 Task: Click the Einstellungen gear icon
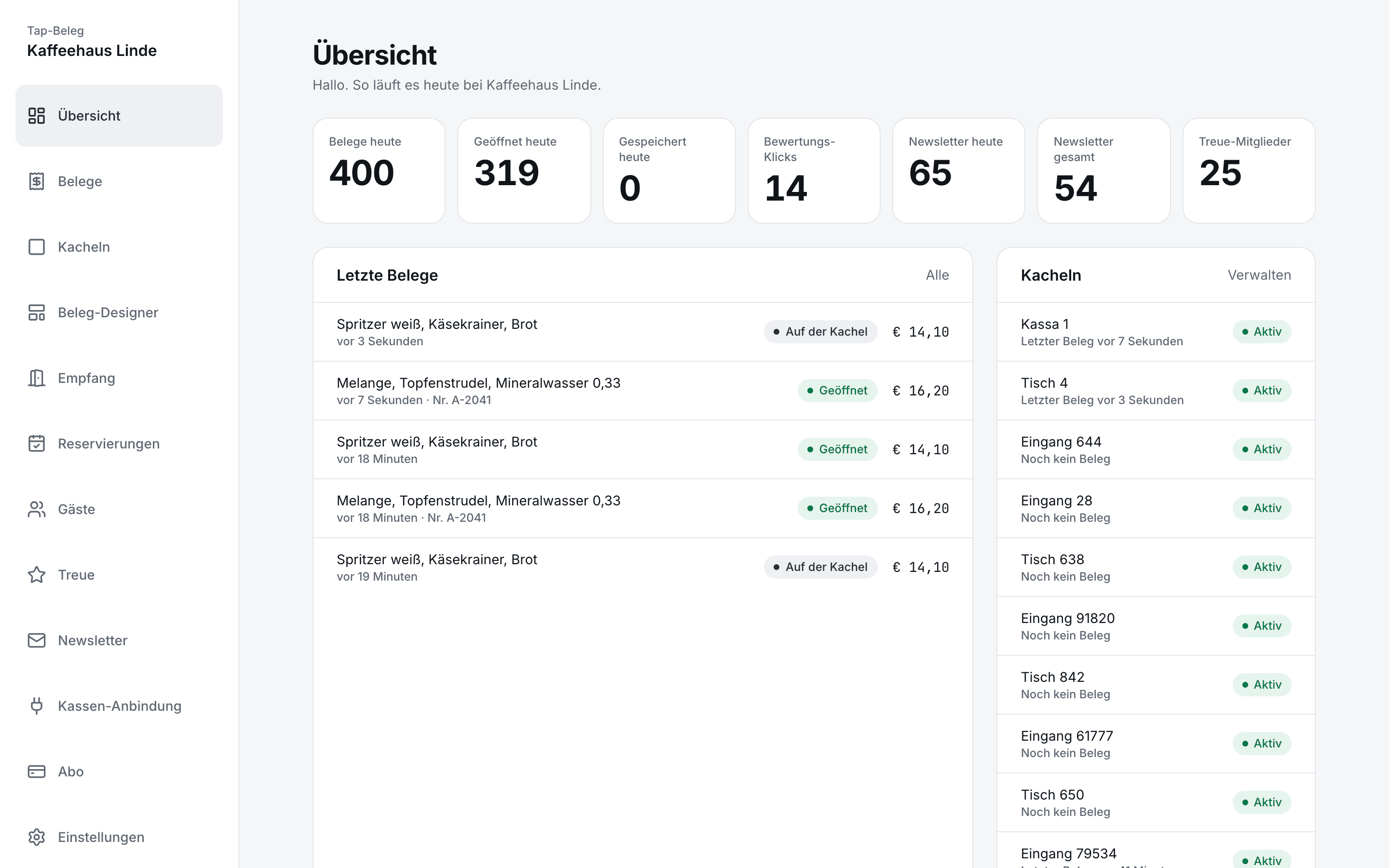[37, 837]
